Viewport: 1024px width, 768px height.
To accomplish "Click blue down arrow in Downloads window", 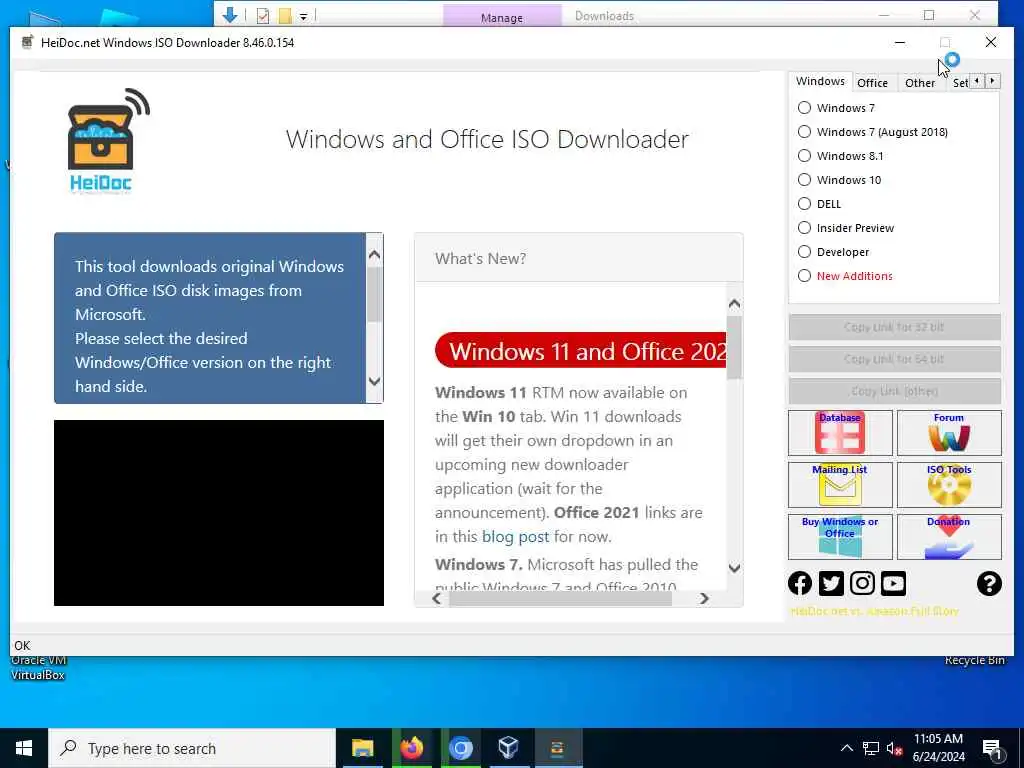I will tap(229, 15).
